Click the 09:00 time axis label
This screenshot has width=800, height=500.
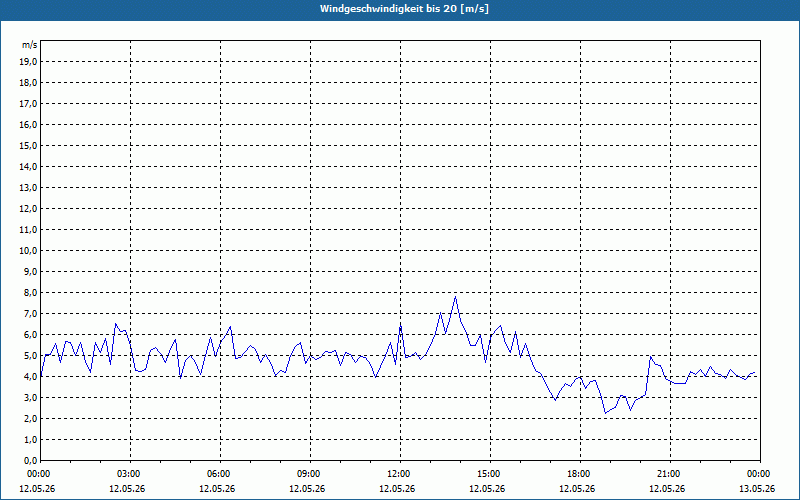click(x=310, y=474)
